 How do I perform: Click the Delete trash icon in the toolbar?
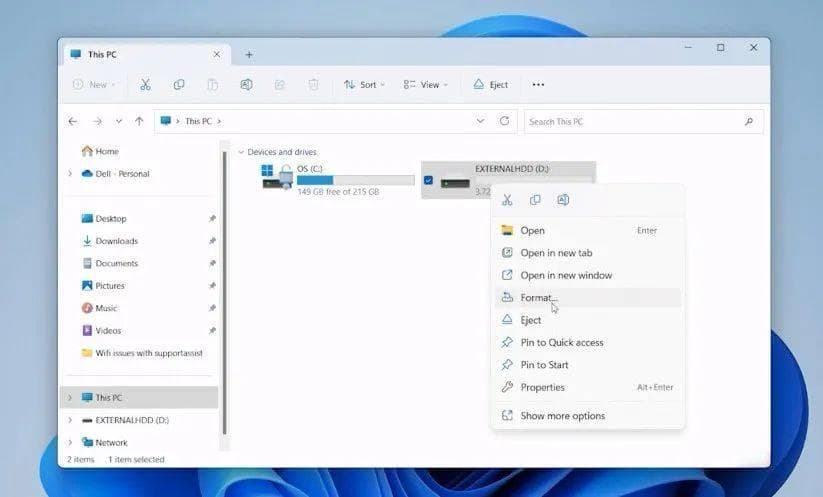(x=313, y=84)
